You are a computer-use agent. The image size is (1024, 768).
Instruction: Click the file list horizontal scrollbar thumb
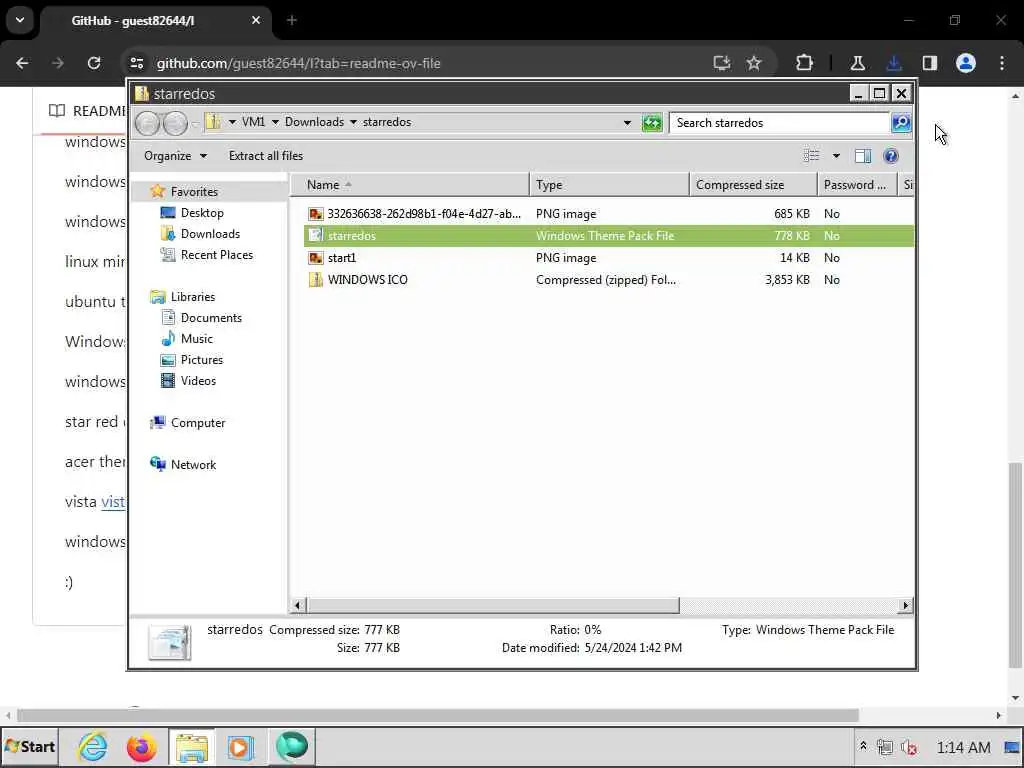[x=493, y=605]
